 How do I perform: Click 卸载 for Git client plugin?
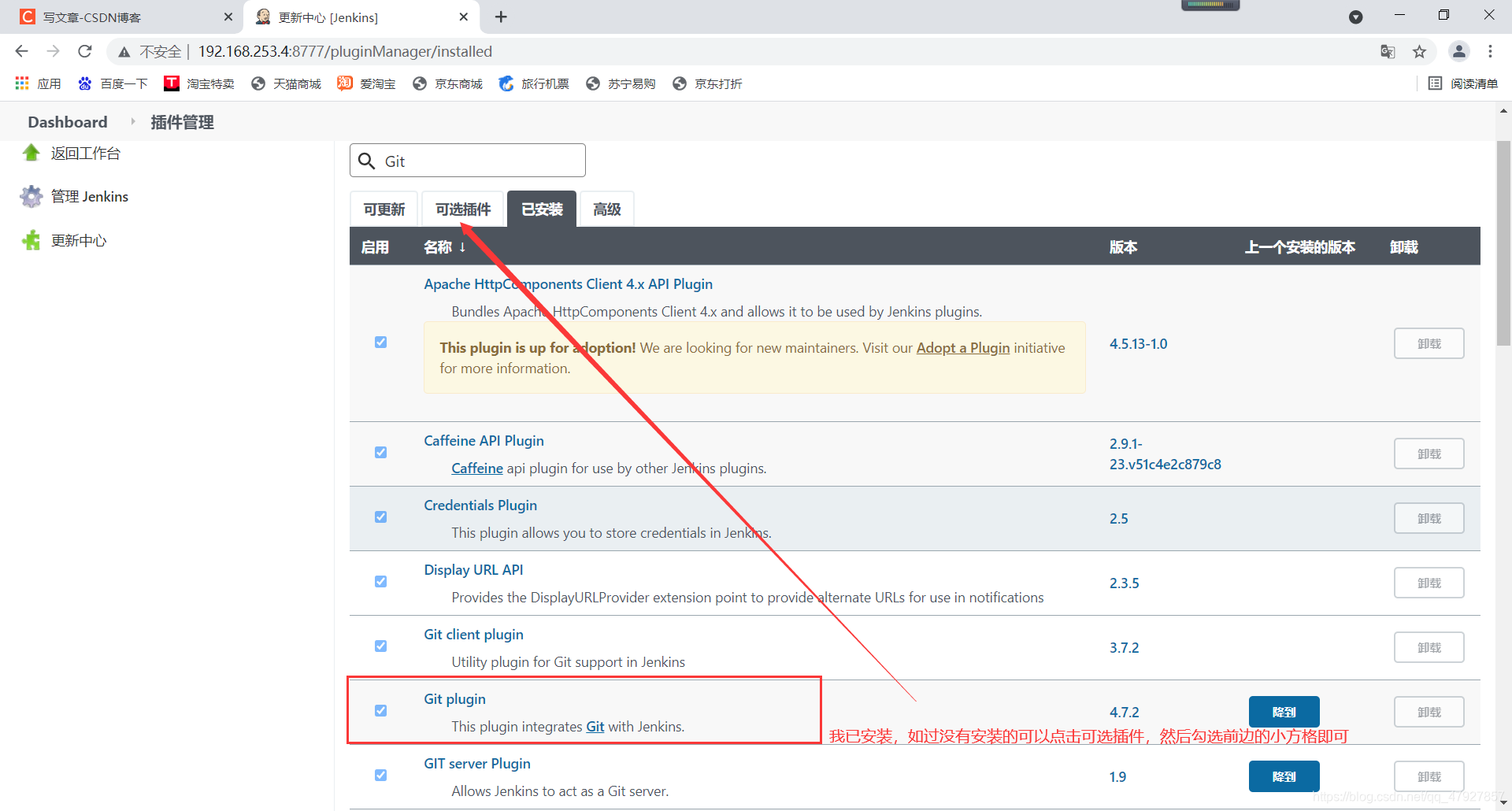point(1429,647)
